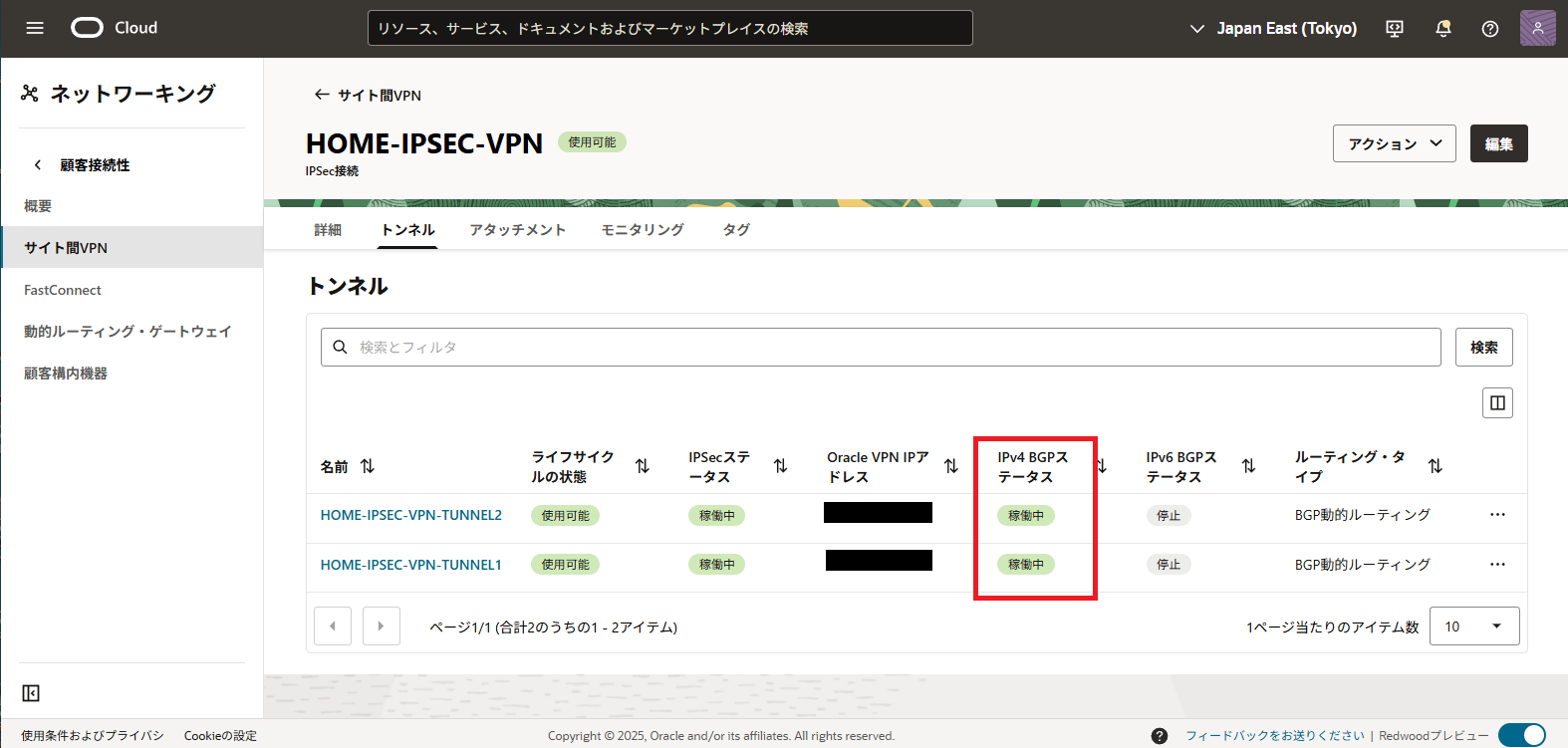Click the サイト間VPN breadcrumb link
Screen dimensions: 1568x748
380,96
